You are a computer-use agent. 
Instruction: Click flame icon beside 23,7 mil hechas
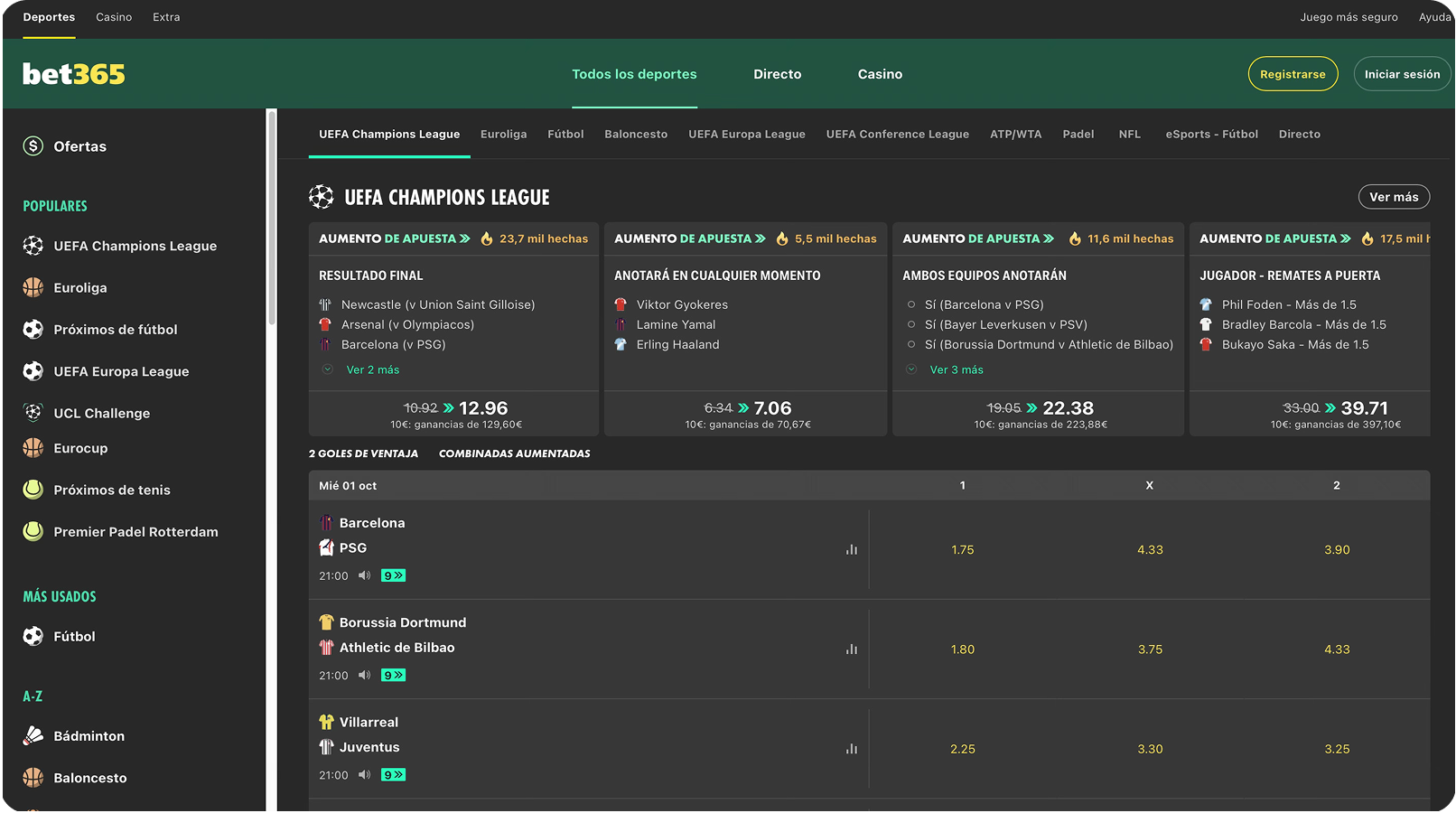tap(487, 238)
